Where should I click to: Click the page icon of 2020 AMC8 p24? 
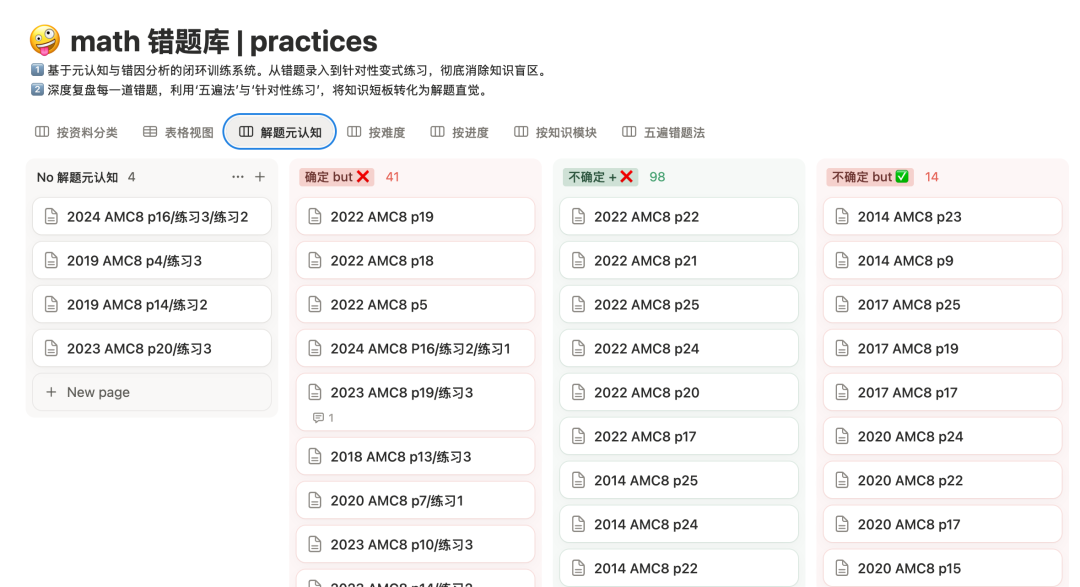(x=842, y=437)
